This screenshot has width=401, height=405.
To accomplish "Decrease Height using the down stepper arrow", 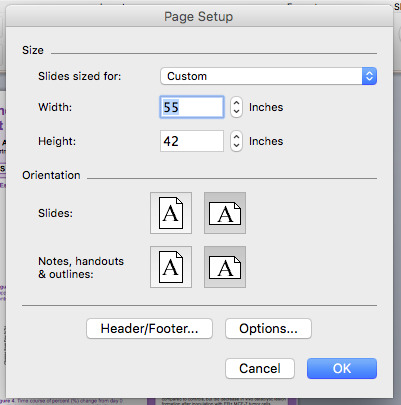I will tap(236, 146).
